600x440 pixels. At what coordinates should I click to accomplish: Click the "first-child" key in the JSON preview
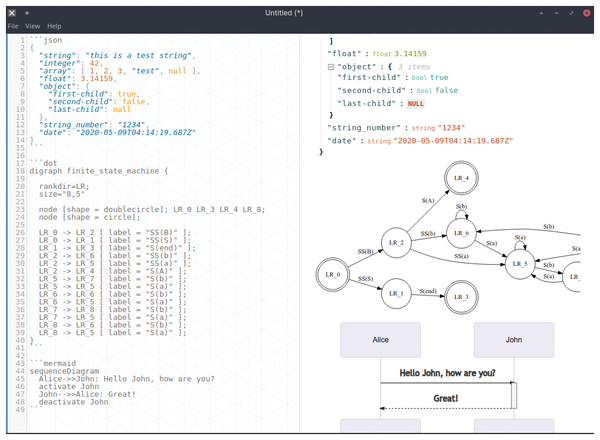point(369,78)
